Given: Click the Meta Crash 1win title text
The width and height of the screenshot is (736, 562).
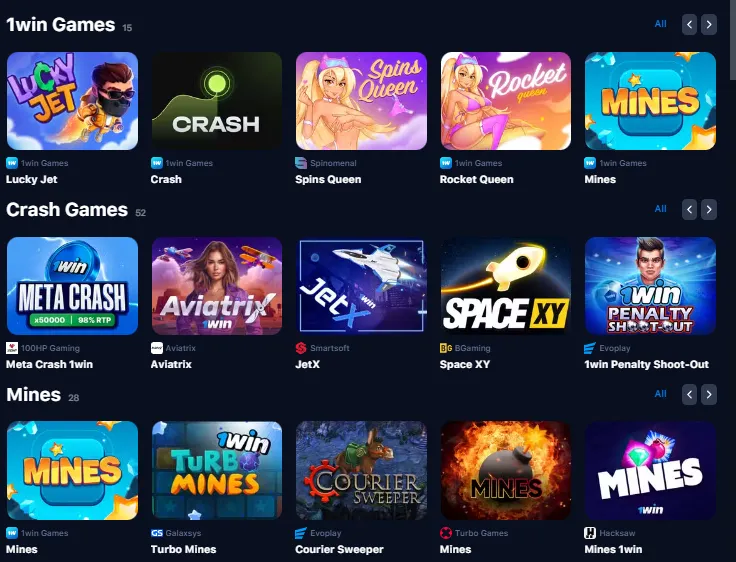Looking at the screenshot, I should [49, 364].
